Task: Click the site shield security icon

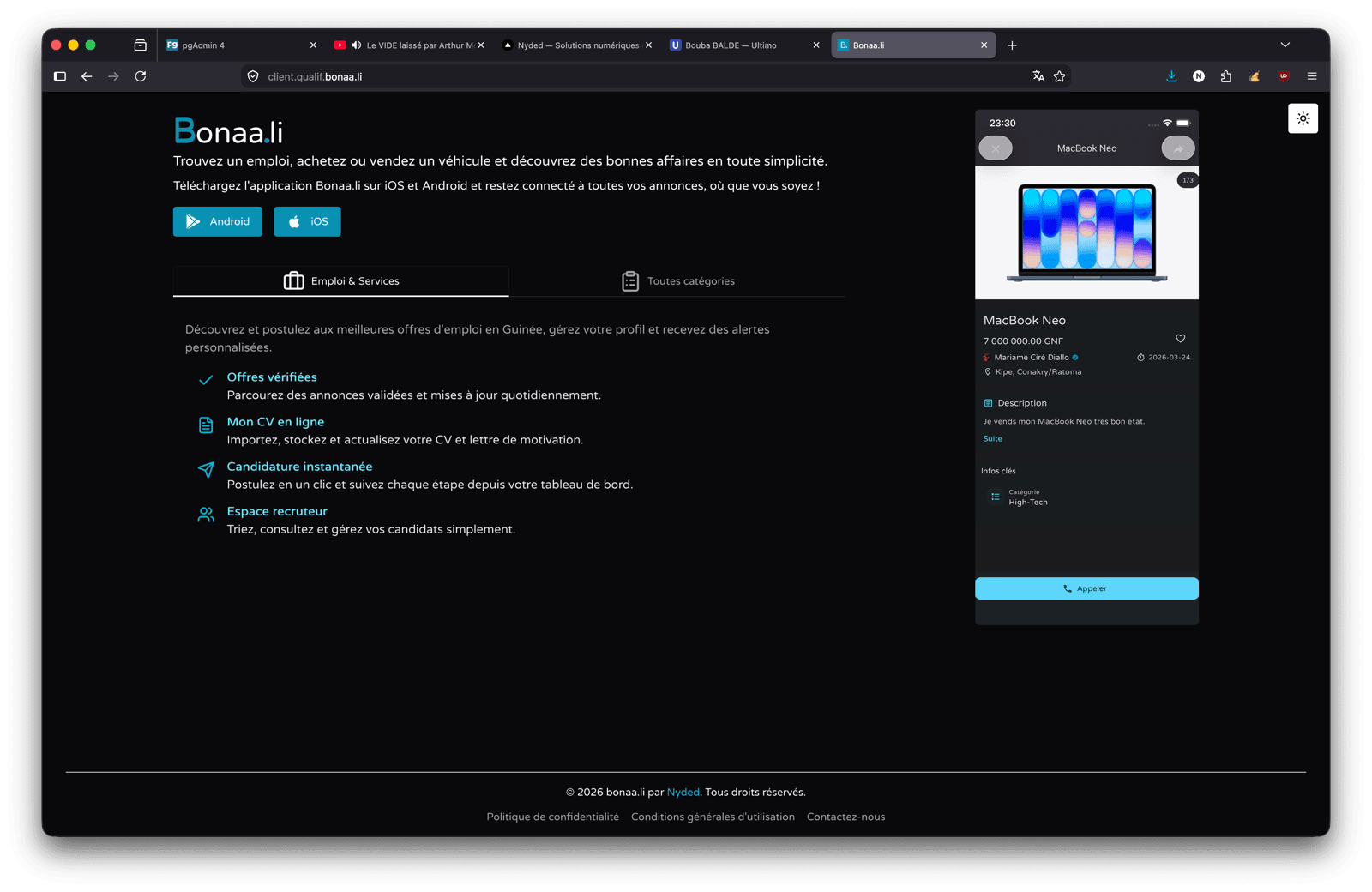Action: coord(253,76)
